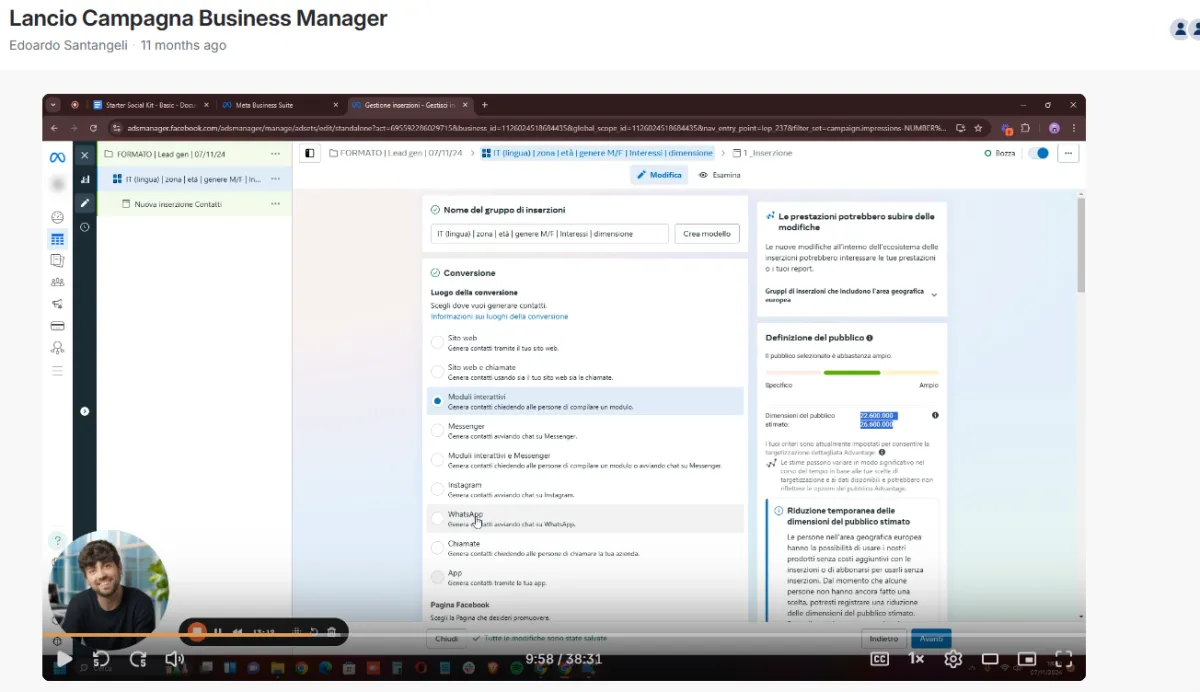Image resolution: width=1200 pixels, height=692 pixels.
Task: Select Moduli interattivi e Messenger option
Action: [x=437, y=460]
